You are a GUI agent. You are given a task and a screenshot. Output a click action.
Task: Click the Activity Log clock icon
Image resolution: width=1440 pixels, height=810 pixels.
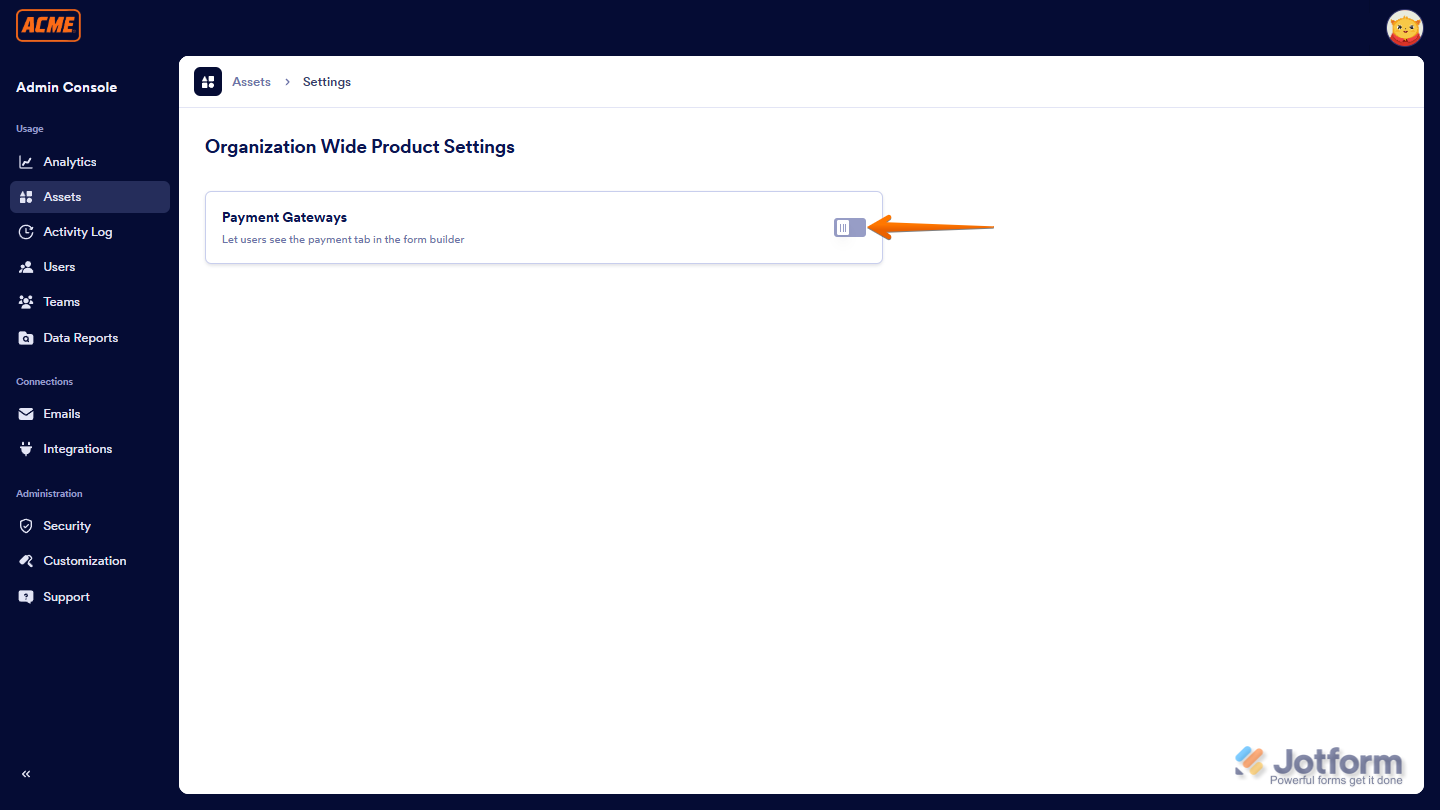[x=25, y=231]
